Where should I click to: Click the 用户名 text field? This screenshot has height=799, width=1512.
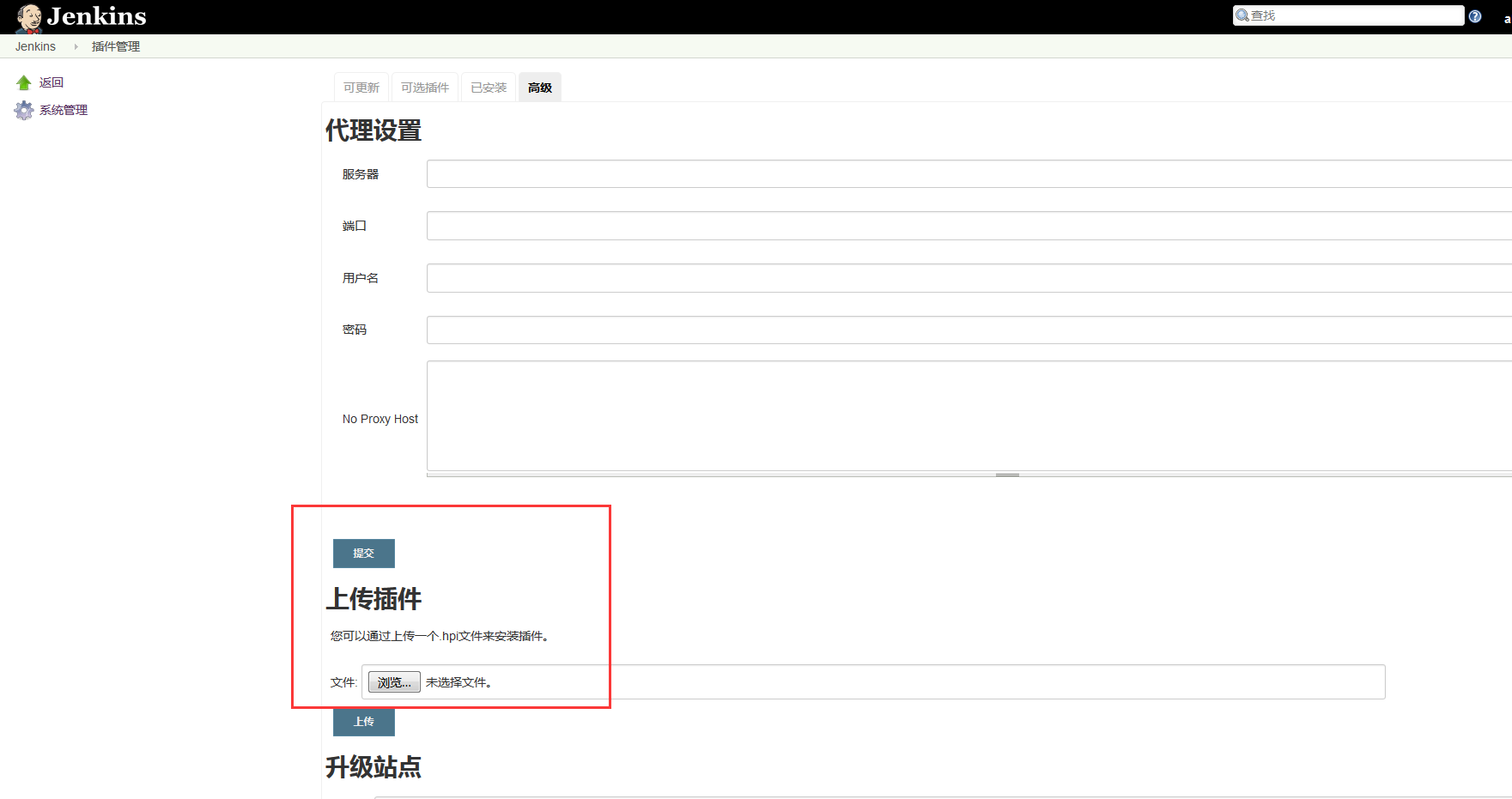point(969,278)
